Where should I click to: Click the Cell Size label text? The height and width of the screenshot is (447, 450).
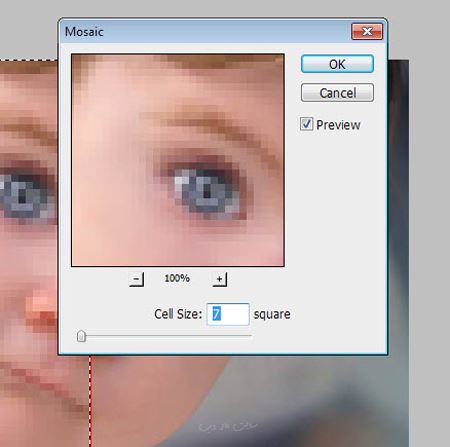[x=178, y=314]
